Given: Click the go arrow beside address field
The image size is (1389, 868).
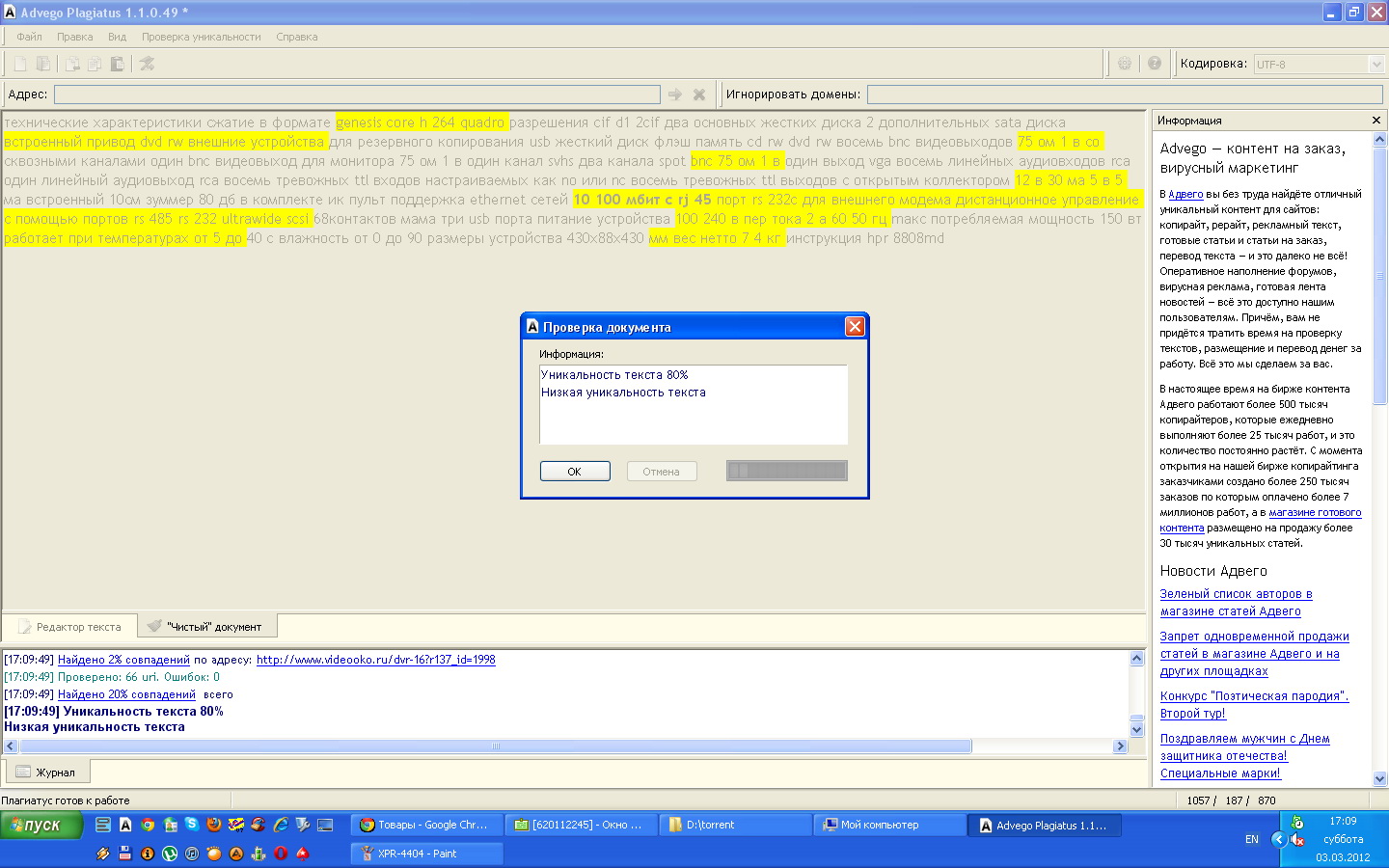Looking at the screenshot, I should (x=675, y=95).
